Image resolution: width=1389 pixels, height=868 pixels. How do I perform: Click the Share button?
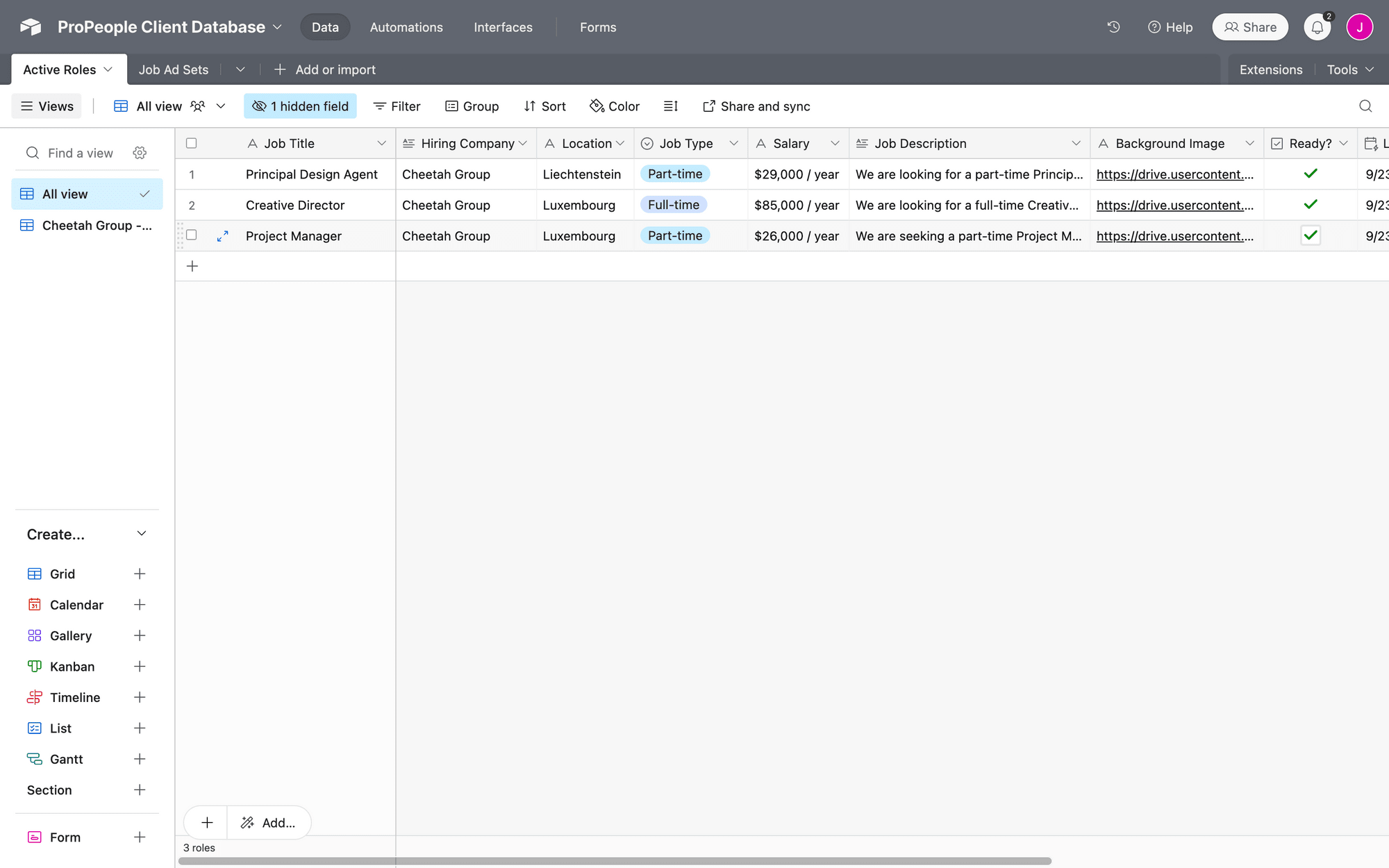(x=1250, y=26)
